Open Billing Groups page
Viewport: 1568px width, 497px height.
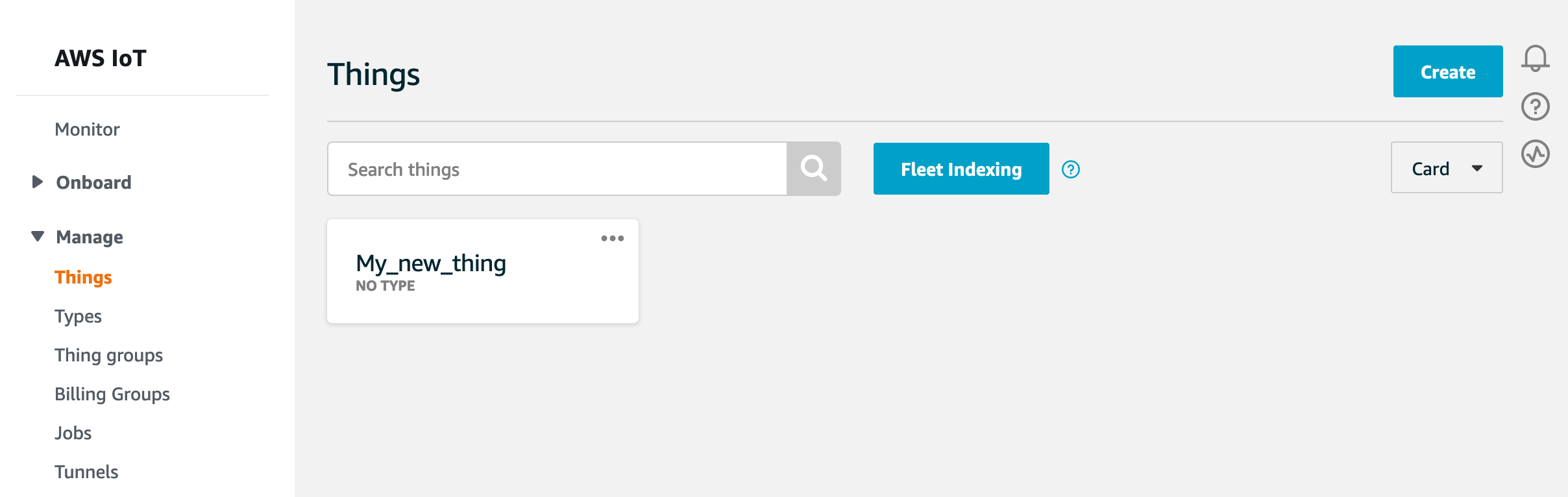[x=112, y=394]
